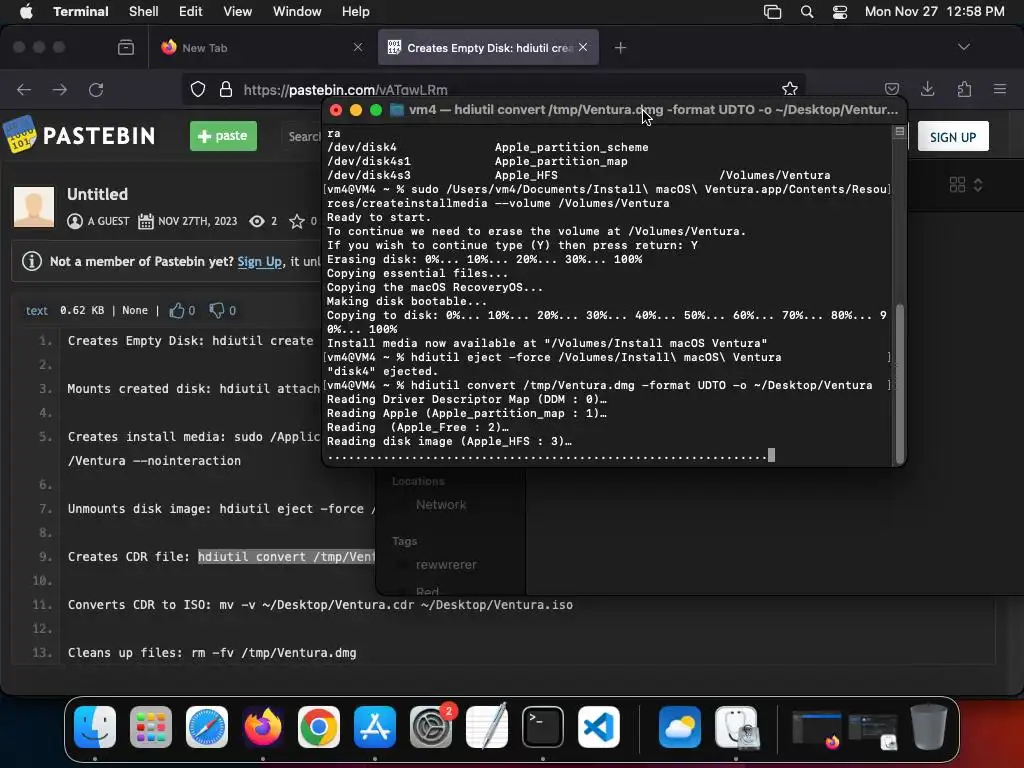Open Firefox from the Dock
1024x768 pixels.
tap(263, 727)
